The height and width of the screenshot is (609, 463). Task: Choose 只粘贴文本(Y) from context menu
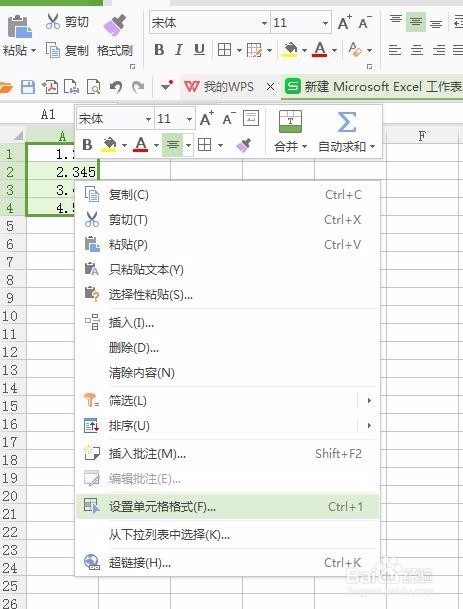pyautogui.click(x=227, y=270)
